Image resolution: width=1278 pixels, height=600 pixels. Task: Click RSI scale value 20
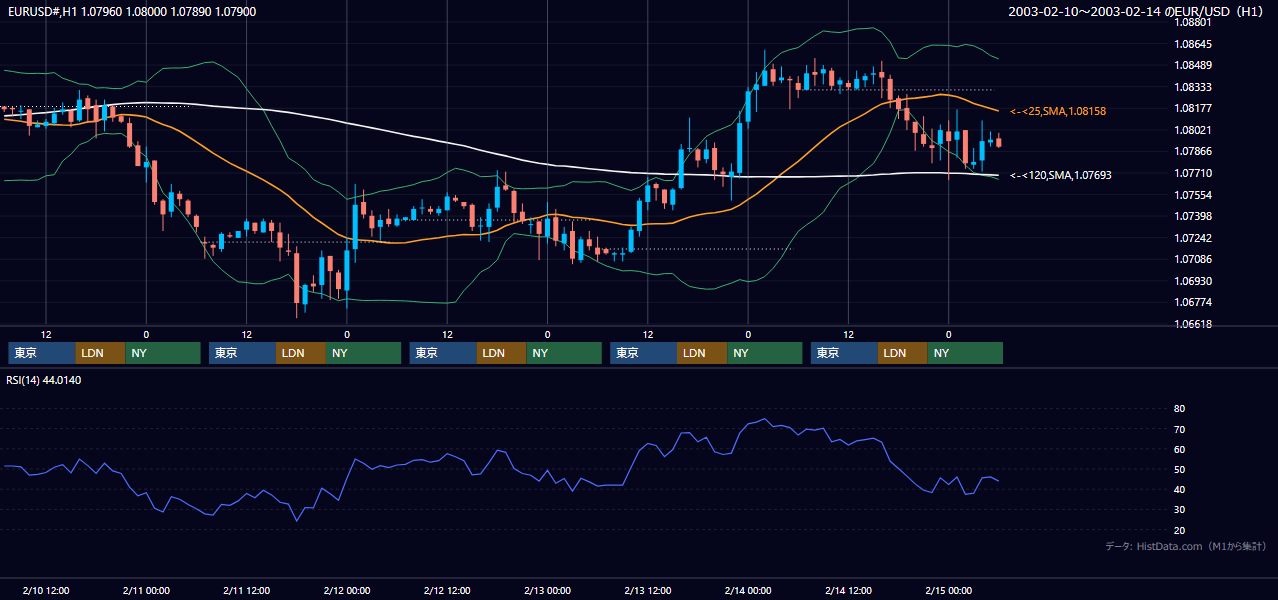(x=1179, y=530)
